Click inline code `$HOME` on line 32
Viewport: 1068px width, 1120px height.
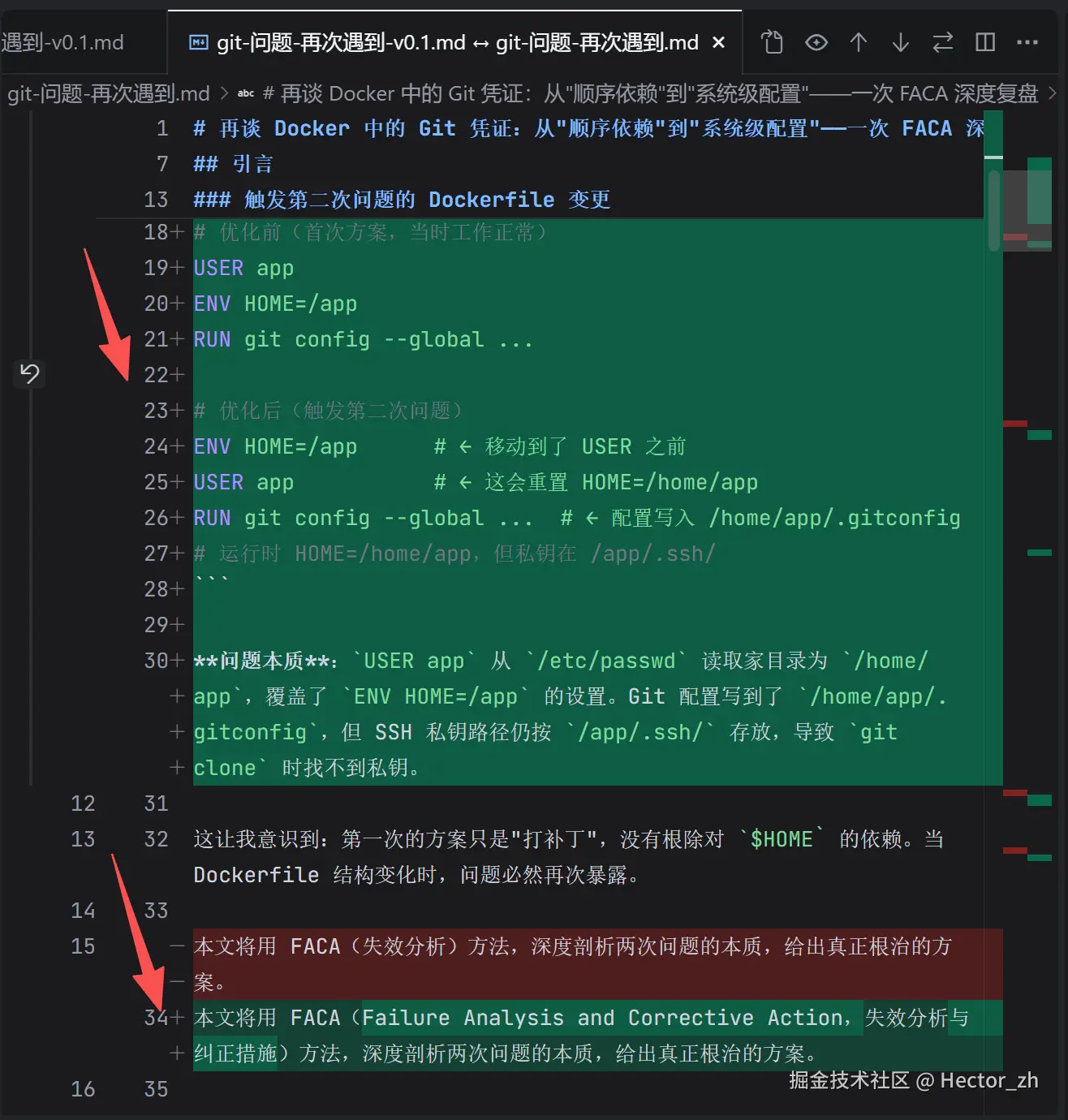[782, 839]
